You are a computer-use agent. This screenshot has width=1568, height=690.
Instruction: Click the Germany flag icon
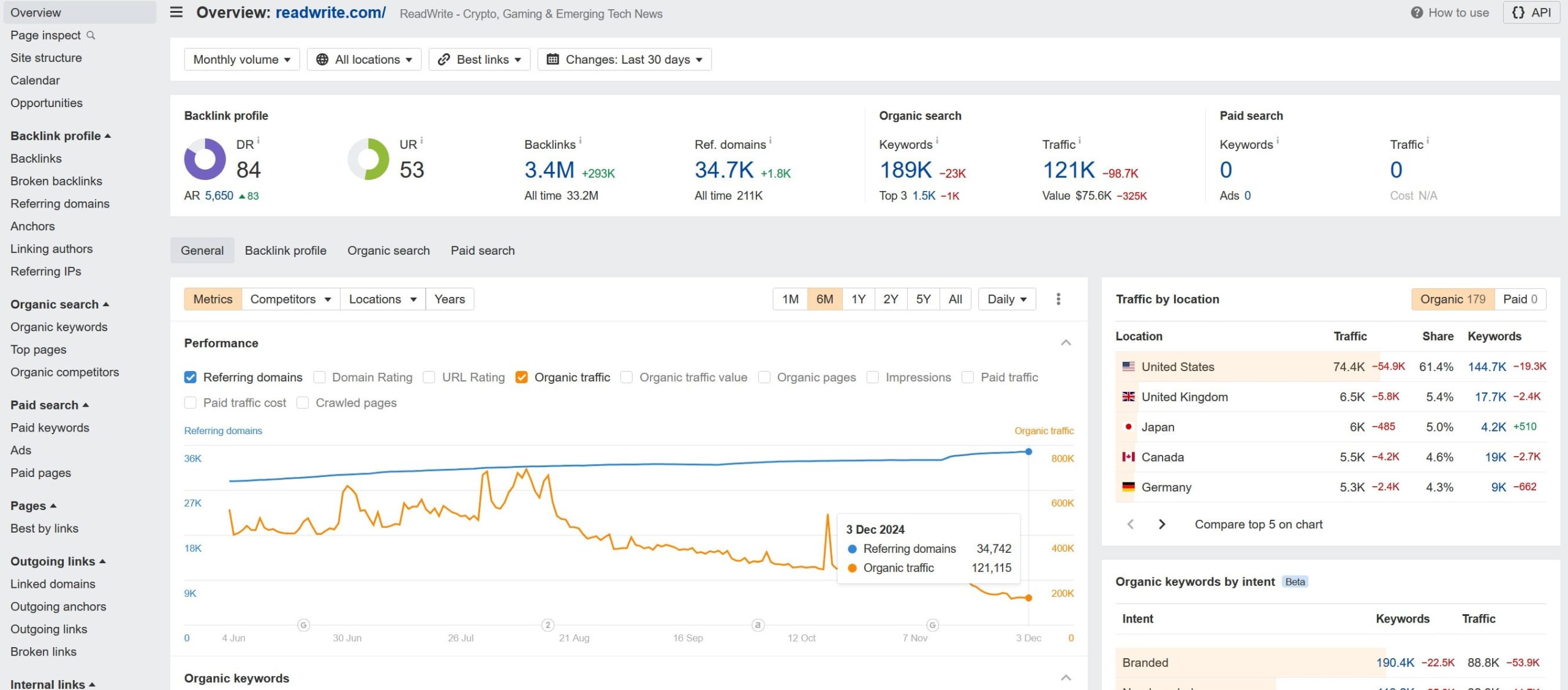point(1128,487)
